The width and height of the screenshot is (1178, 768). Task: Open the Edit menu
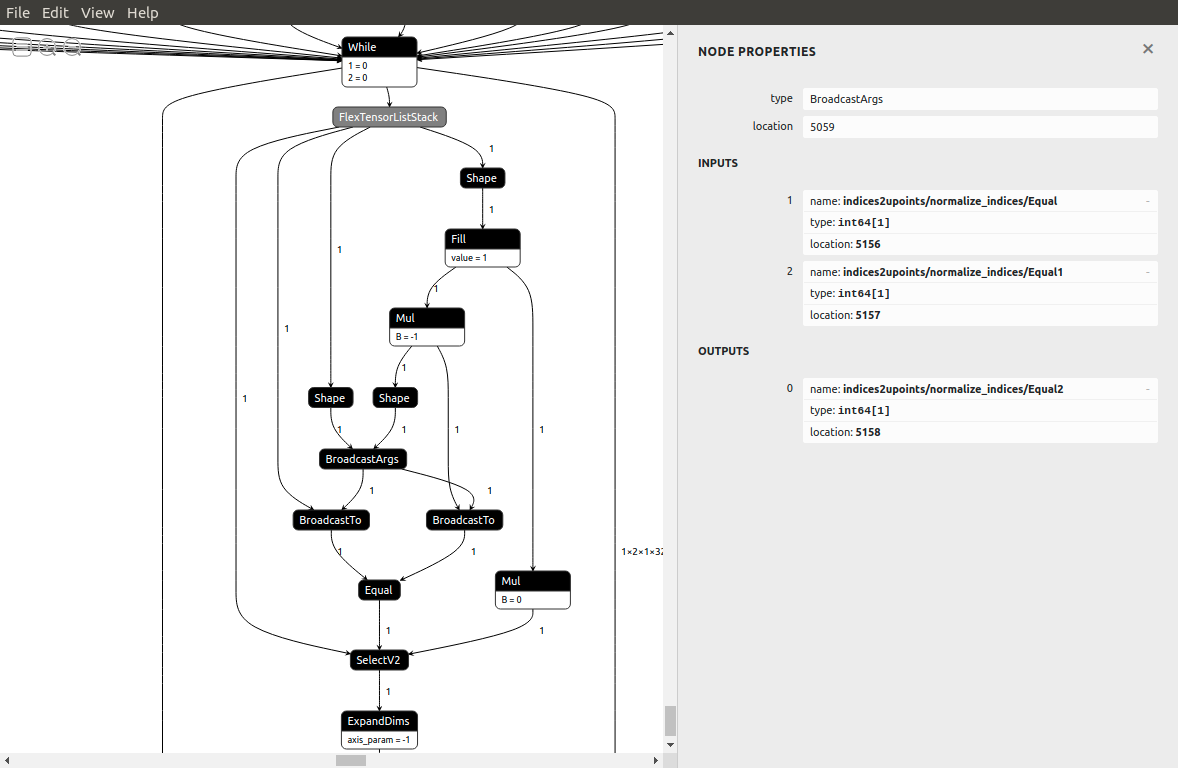pyautogui.click(x=55, y=12)
